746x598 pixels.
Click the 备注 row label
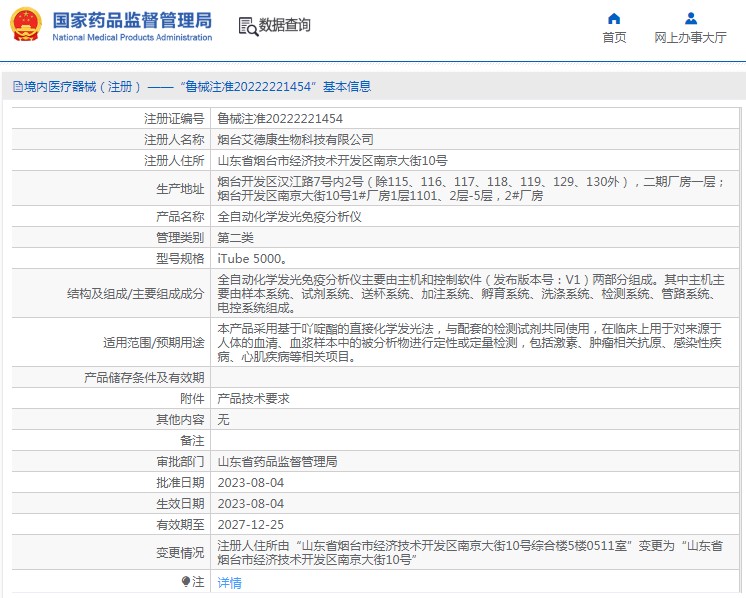click(192, 440)
